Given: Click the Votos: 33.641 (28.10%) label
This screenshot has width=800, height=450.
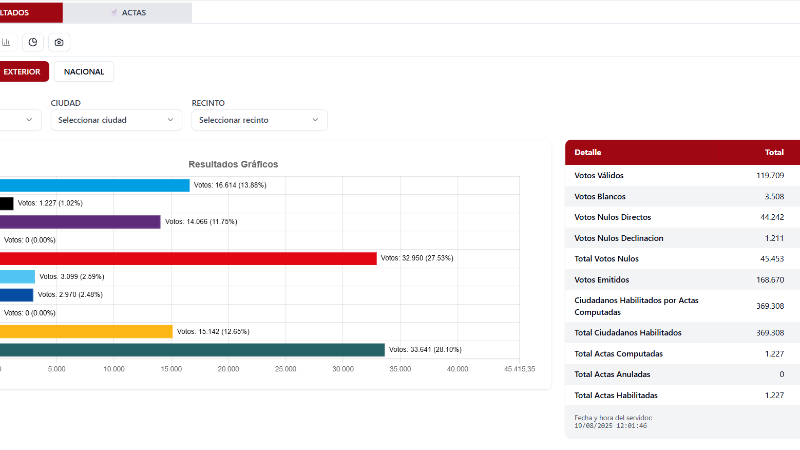Looking at the screenshot, I should [x=425, y=350].
